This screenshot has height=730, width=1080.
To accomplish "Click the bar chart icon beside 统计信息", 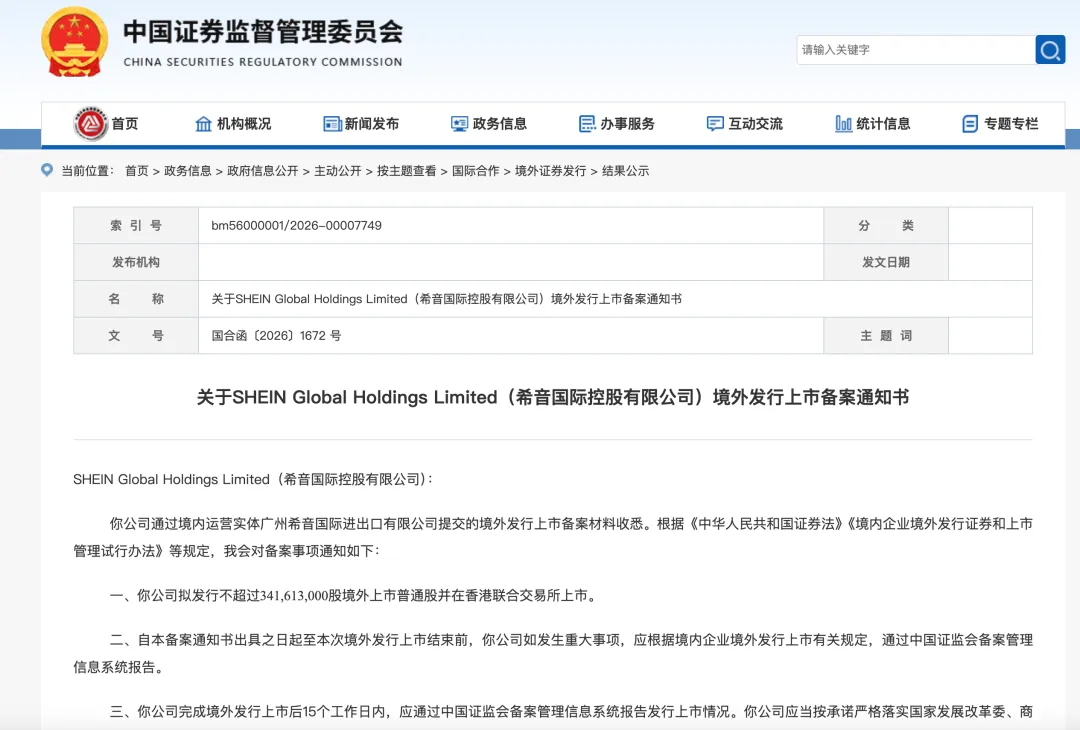I will [843, 124].
